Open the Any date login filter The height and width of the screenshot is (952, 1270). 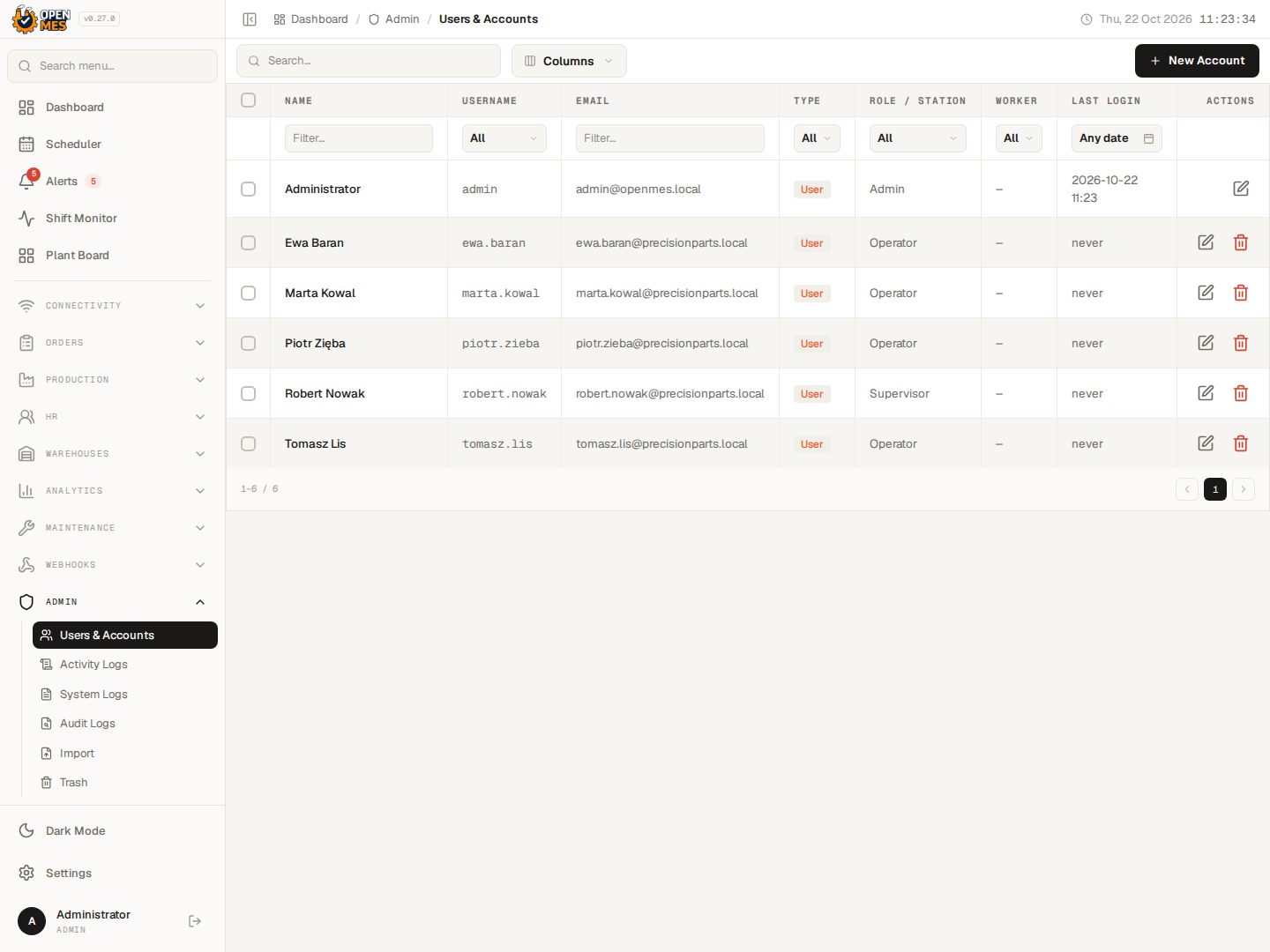click(1117, 138)
